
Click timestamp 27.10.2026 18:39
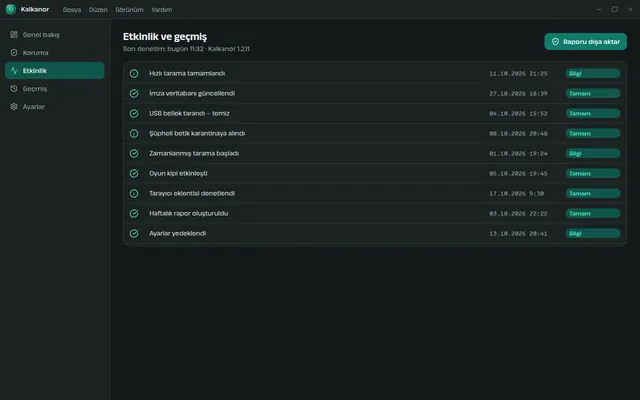pos(518,93)
